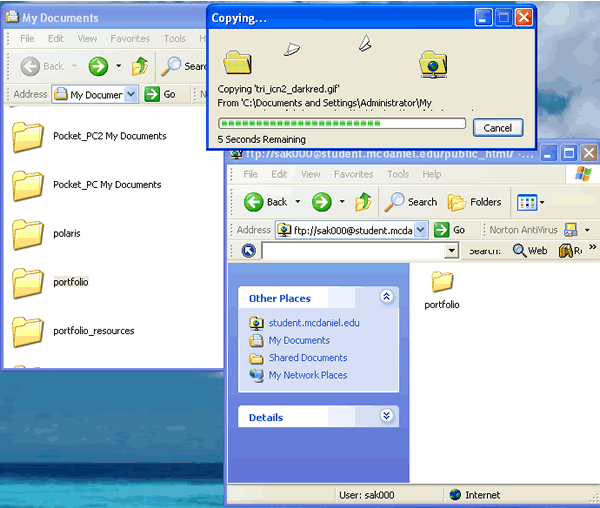Collapse the Other Places panel
This screenshot has width=600, height=508.
click(x=387, y=298)
